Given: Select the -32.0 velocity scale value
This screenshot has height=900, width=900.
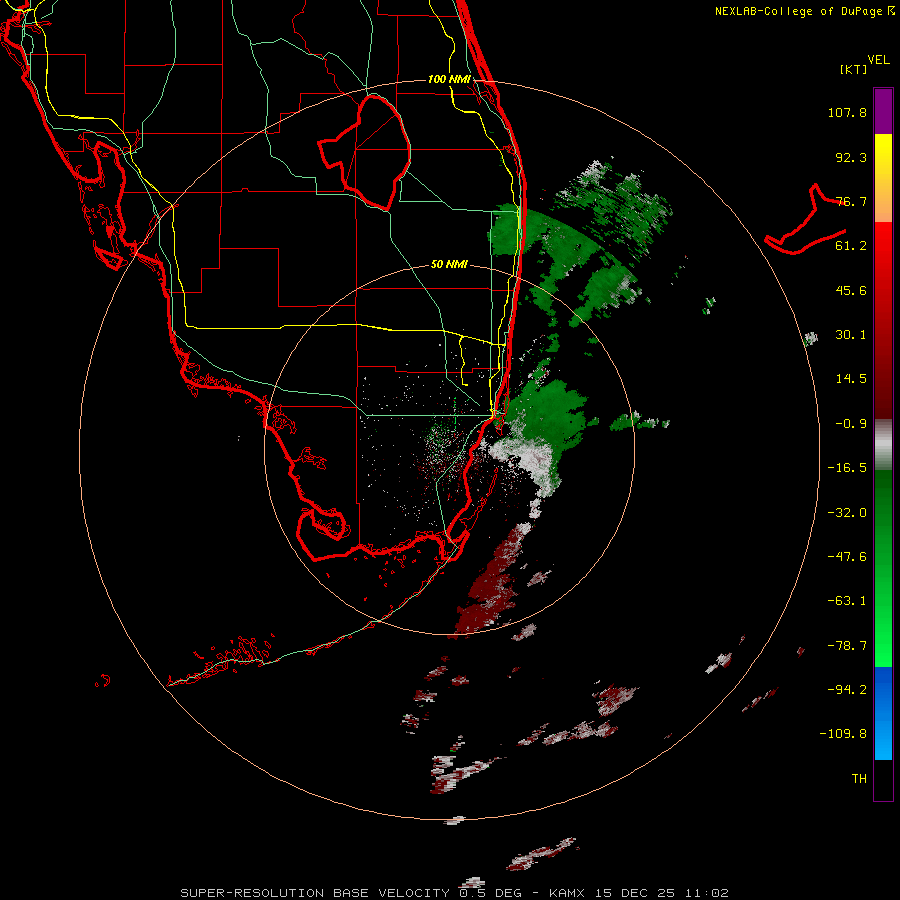Looking at the screenshot, I should pyautogui.click(x=847, y=513).
